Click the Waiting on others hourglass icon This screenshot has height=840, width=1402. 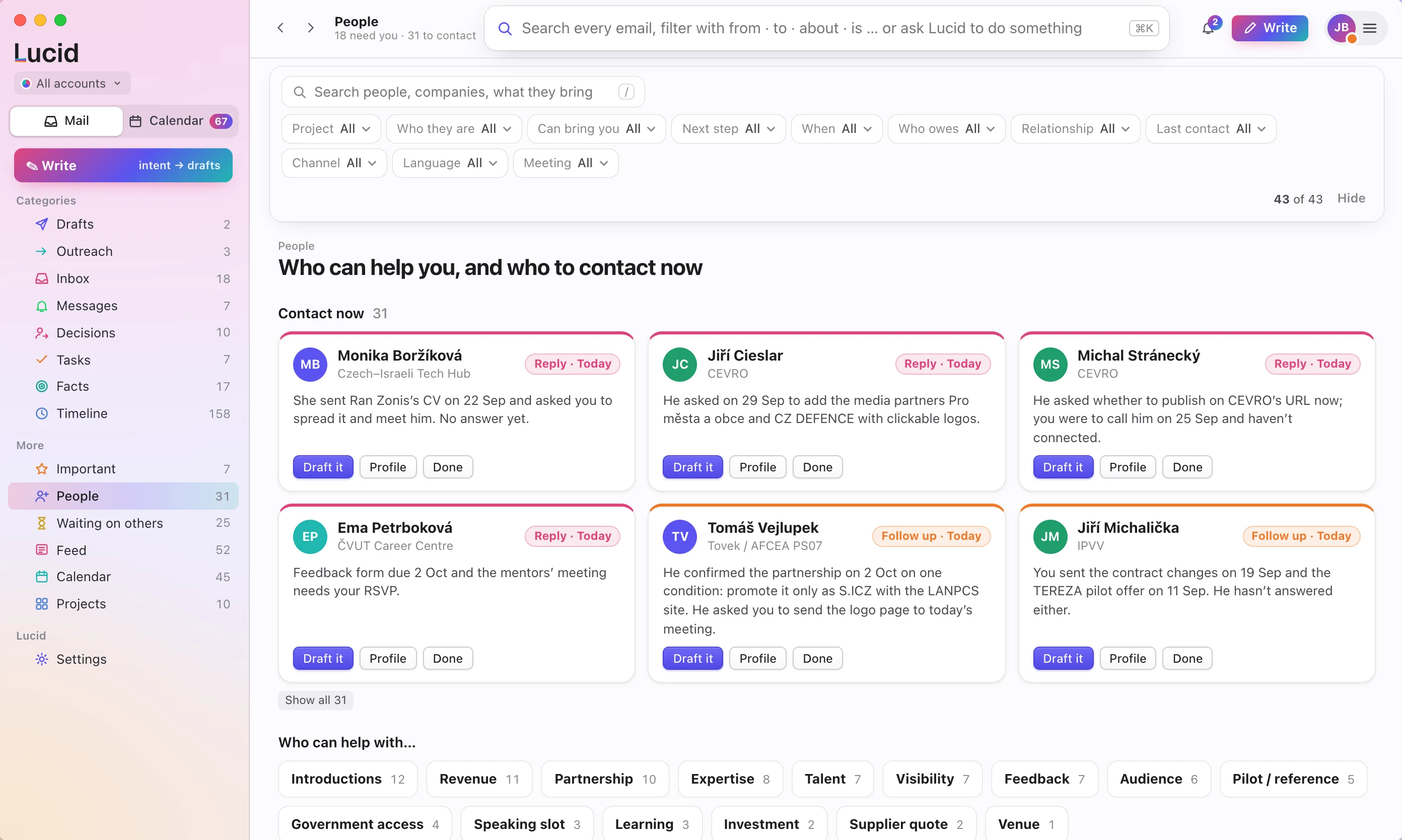42,523
